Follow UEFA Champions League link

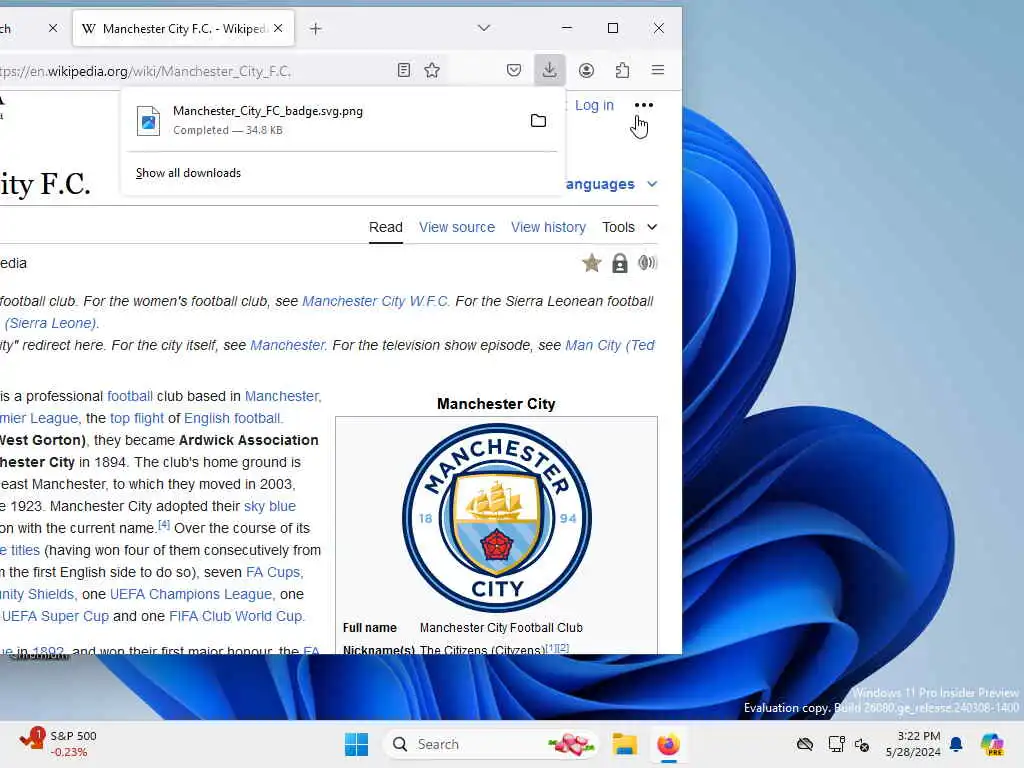click(x=191, y=594)
